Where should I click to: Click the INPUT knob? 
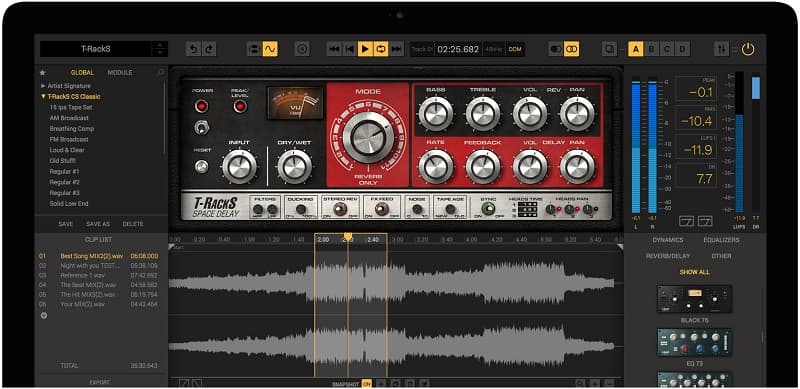point(239,166)
